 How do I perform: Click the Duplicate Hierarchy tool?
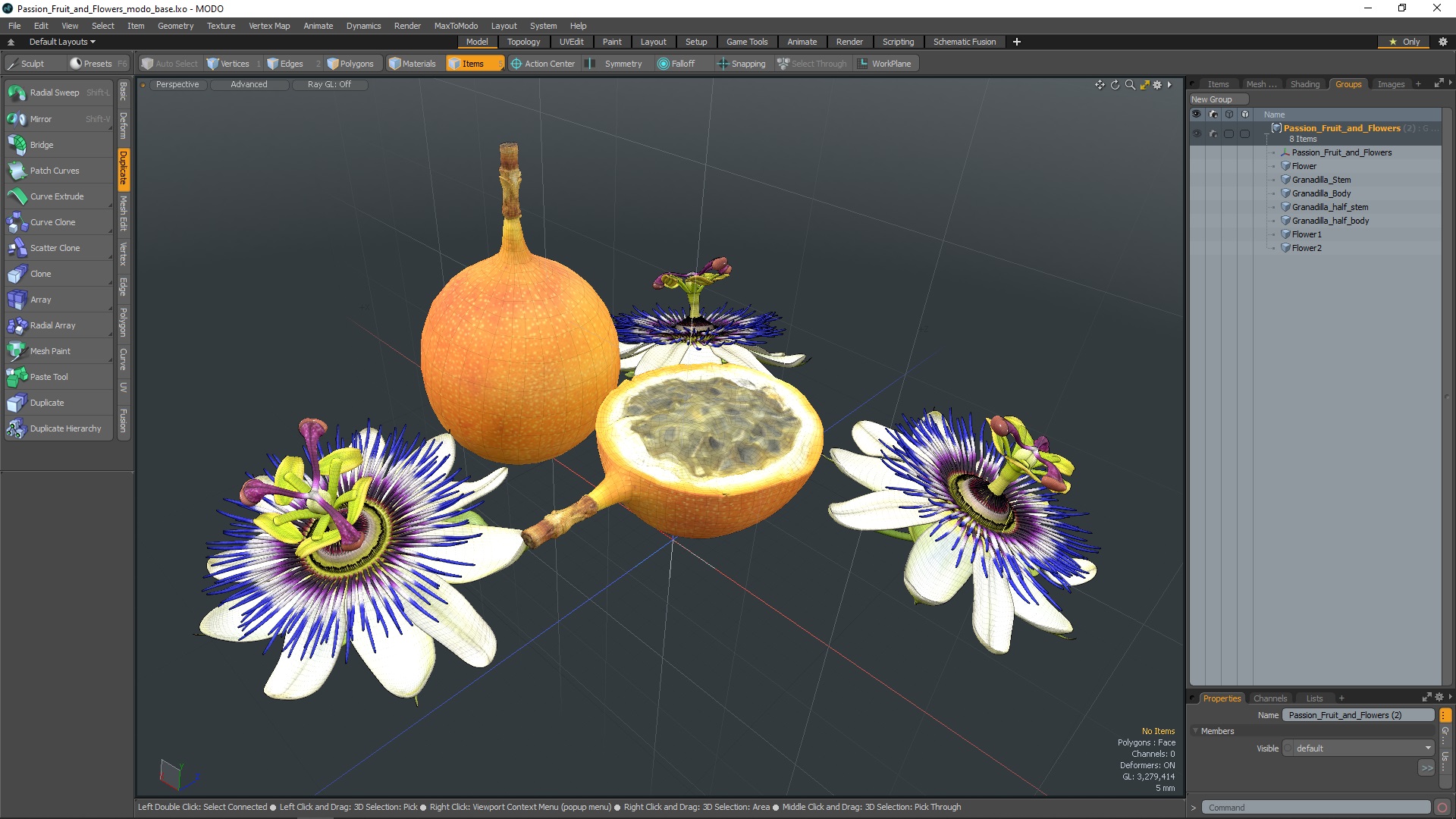pos(65,428)
